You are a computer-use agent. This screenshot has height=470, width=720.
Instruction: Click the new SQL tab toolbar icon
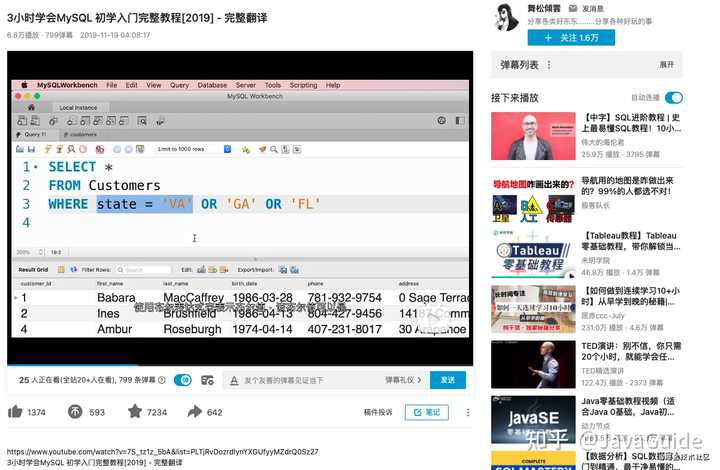pos(22,121)
